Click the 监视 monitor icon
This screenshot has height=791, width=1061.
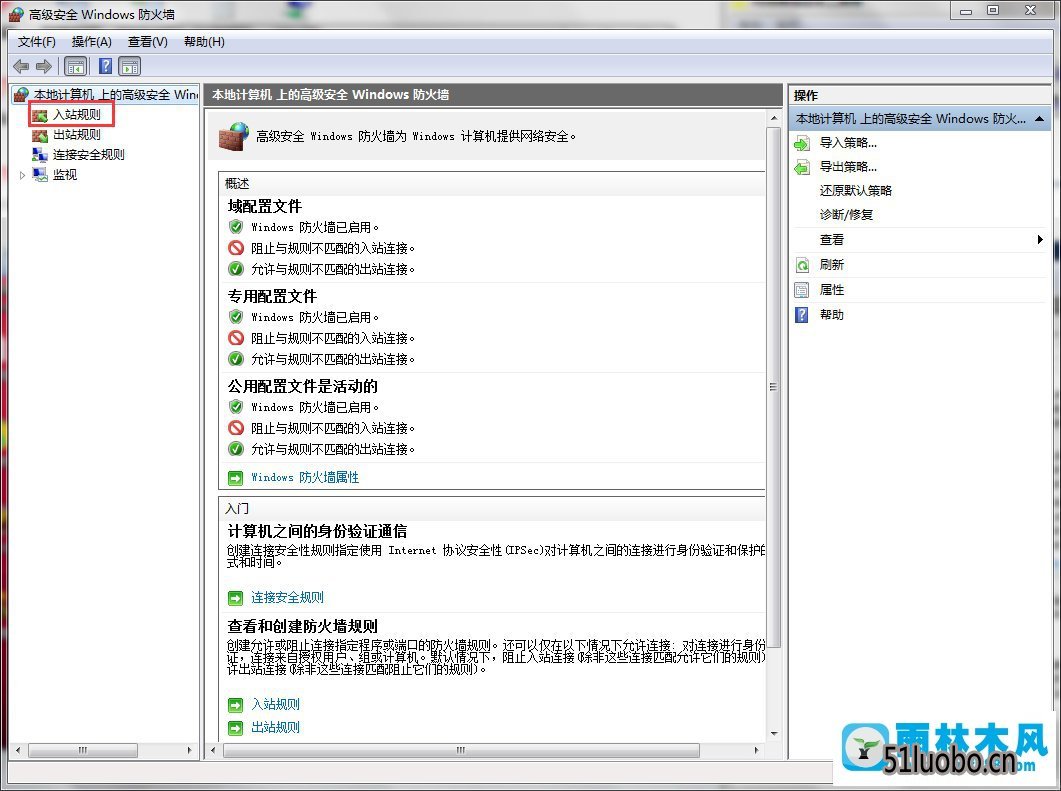[40, 175]
